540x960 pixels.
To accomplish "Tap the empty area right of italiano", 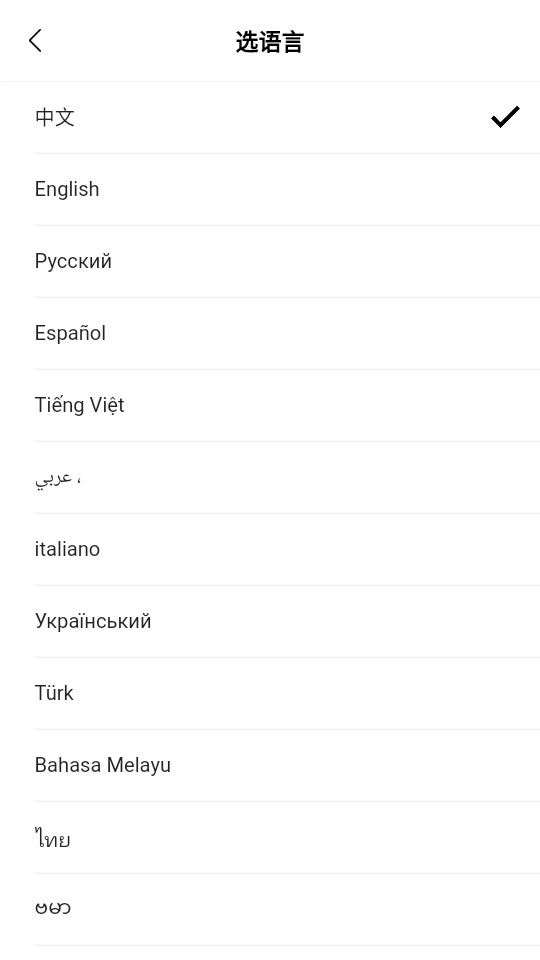I will (x=320, y=549).
